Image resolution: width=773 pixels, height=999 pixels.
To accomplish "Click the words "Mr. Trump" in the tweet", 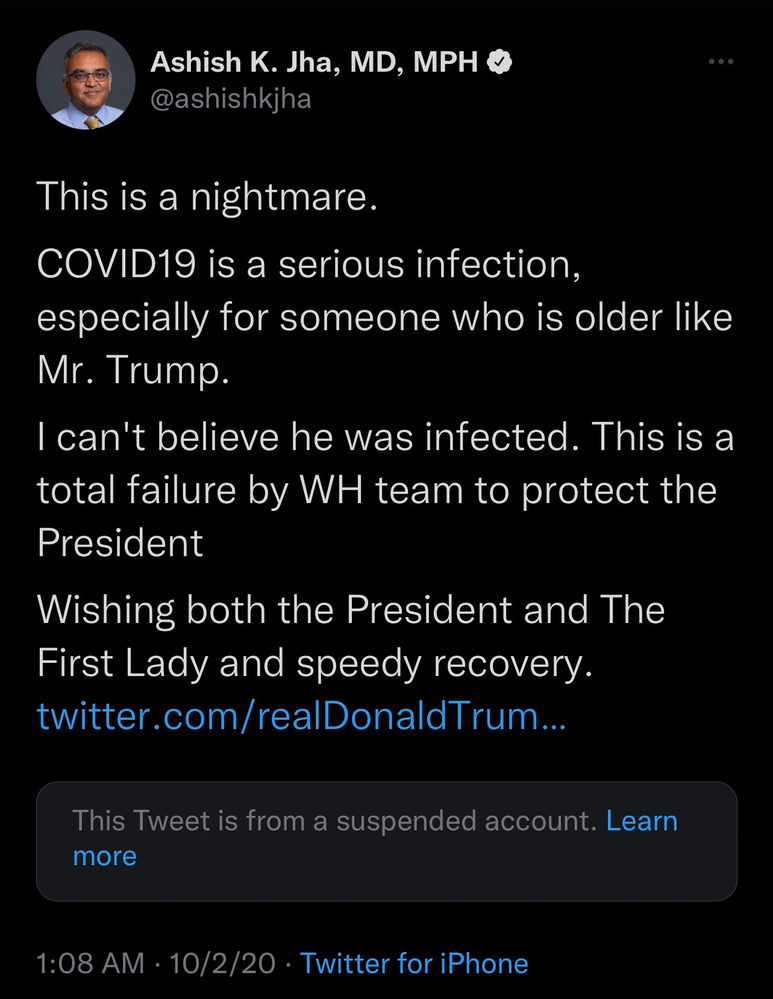I will pos(134,370).
